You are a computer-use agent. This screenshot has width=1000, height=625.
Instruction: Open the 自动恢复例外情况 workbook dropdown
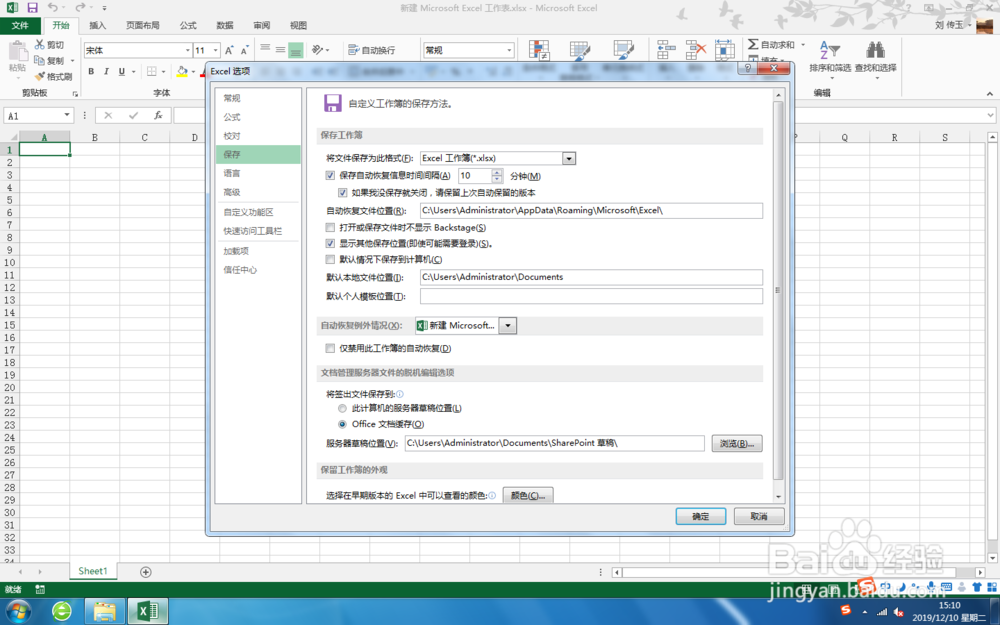(x=507, y=325)
